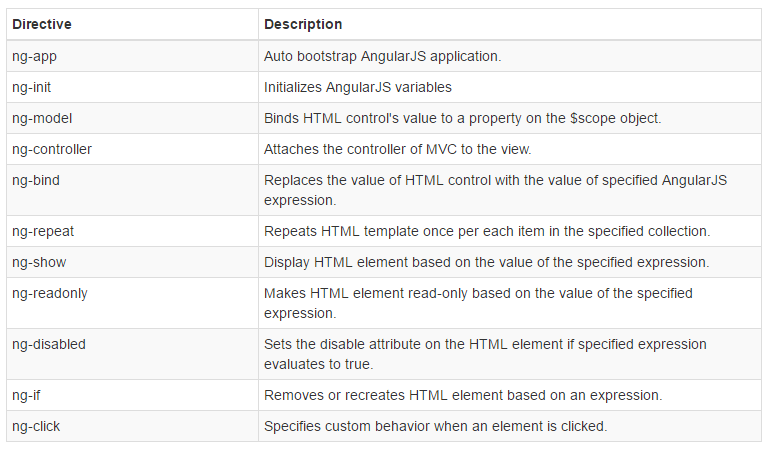
Task: Select the 'Specifies custom behavior' description text
Action: 435,426
